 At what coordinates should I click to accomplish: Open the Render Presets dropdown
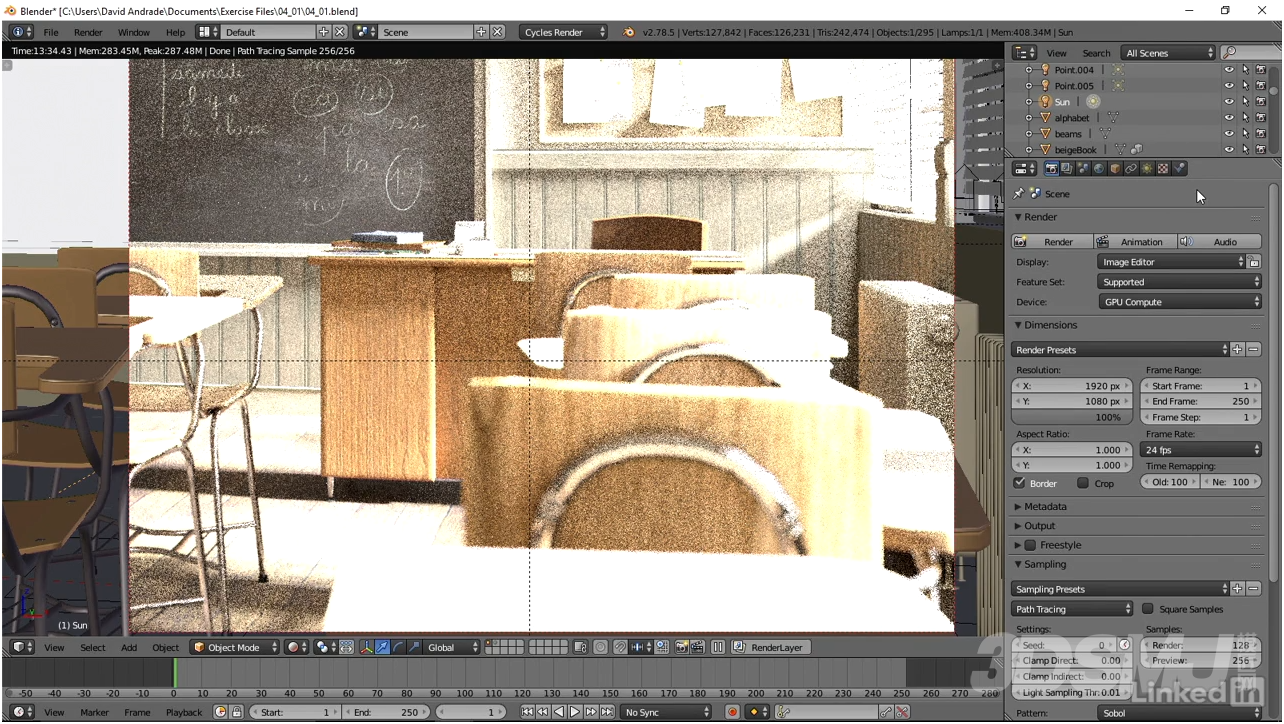coord(1120,350)
